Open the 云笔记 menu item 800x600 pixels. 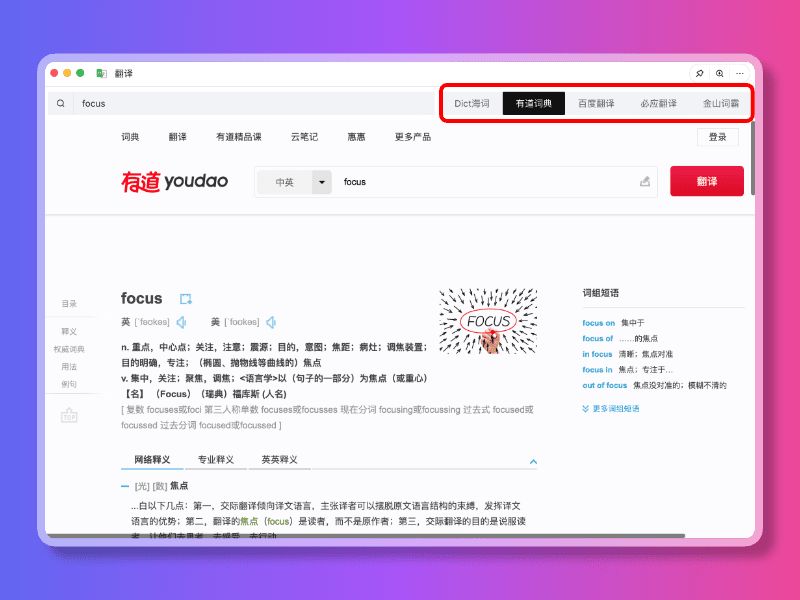pyautogui.click(x=304, y=135)
